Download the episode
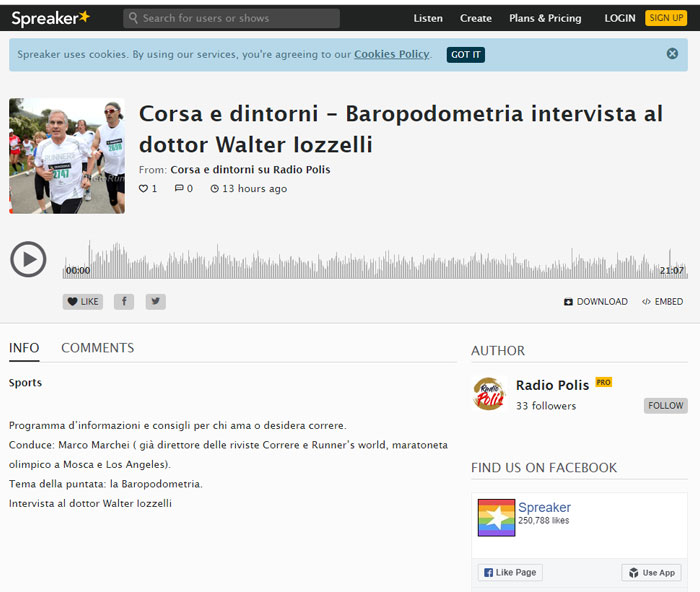 click(596, 302)
